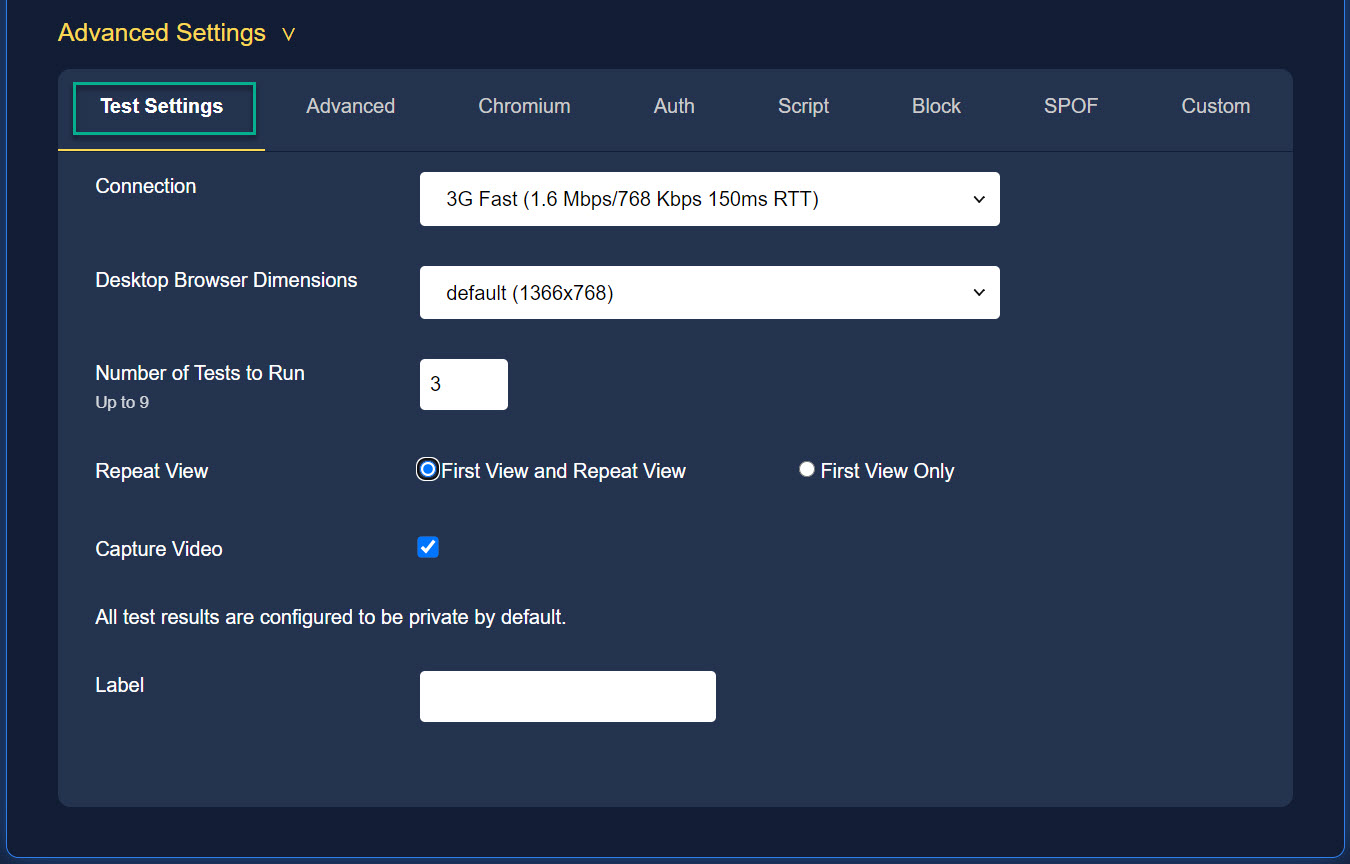Uncheck the Capture Video checkbox

click(427, 547)
